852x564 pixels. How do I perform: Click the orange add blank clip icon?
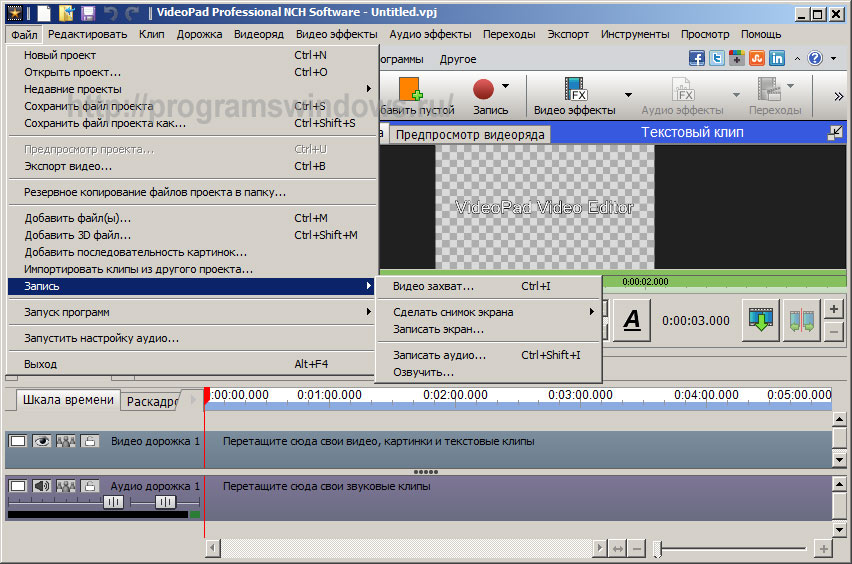click(x=410, y=89)
